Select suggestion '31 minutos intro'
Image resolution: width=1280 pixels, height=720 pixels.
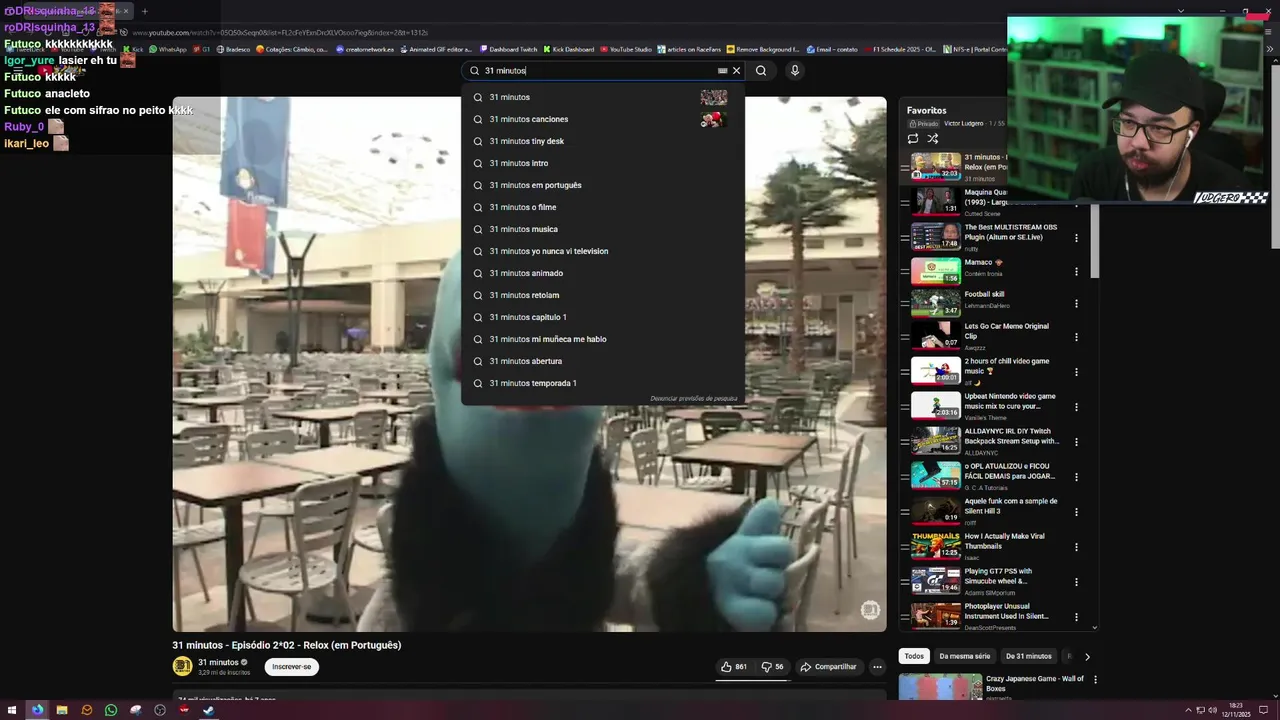point(602,163)
